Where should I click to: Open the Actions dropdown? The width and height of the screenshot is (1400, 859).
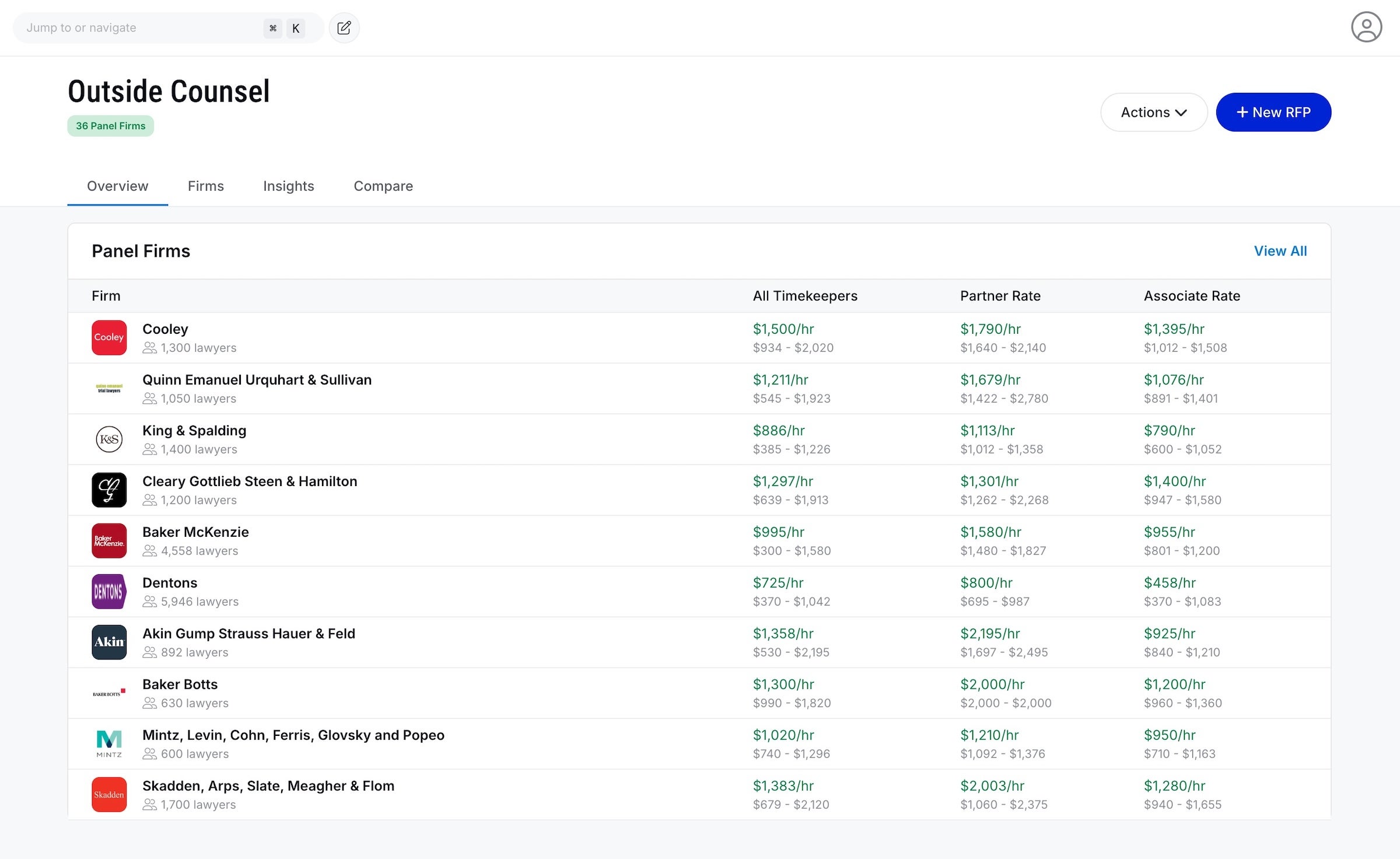(x=1153, y=112)
